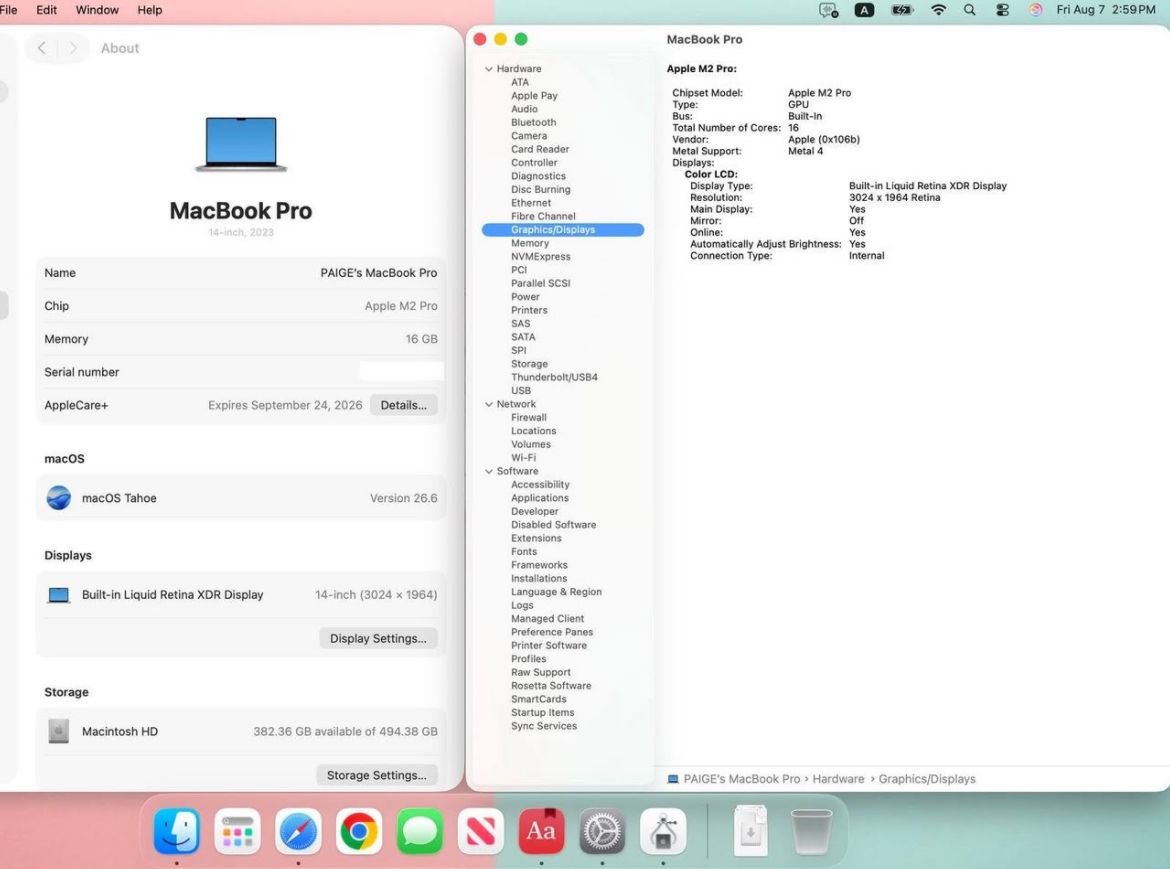Select Sync Services under Software

(544, 726)
